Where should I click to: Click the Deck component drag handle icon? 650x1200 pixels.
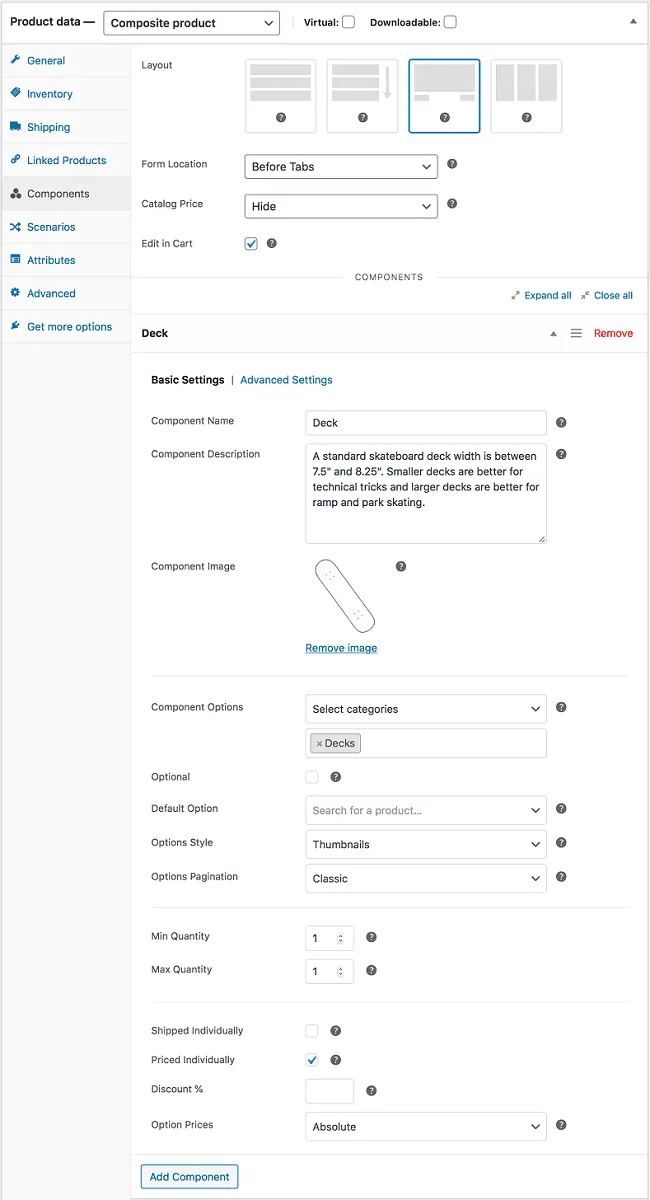(576, 333)
